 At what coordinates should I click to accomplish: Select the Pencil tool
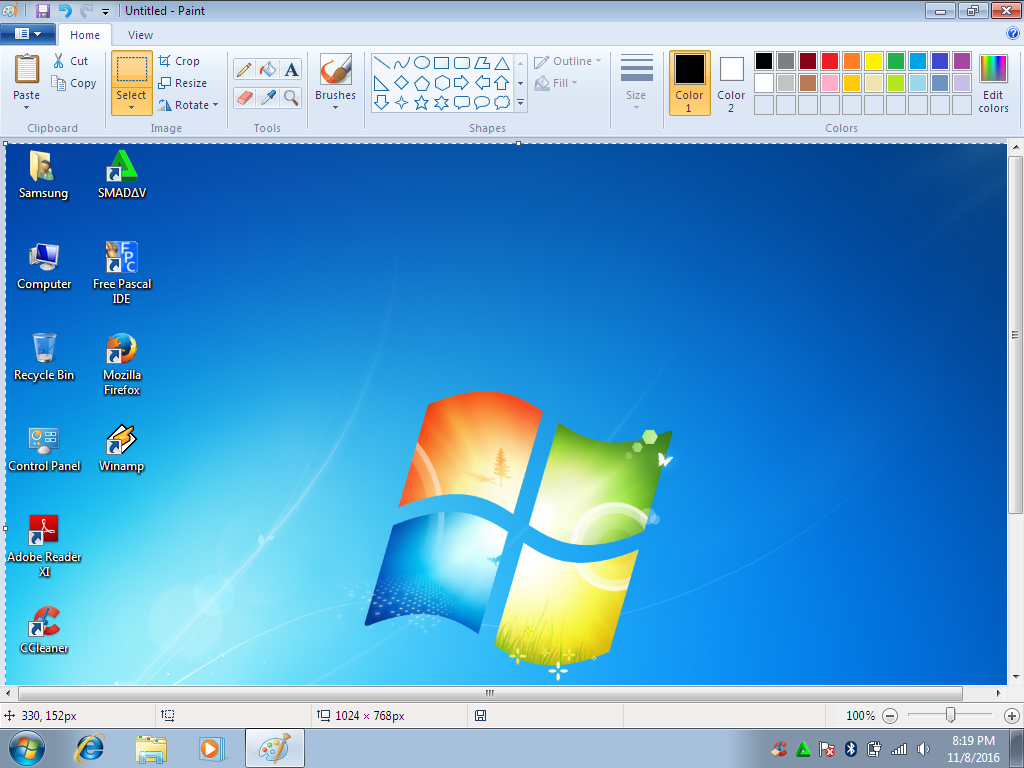(244, 69)
